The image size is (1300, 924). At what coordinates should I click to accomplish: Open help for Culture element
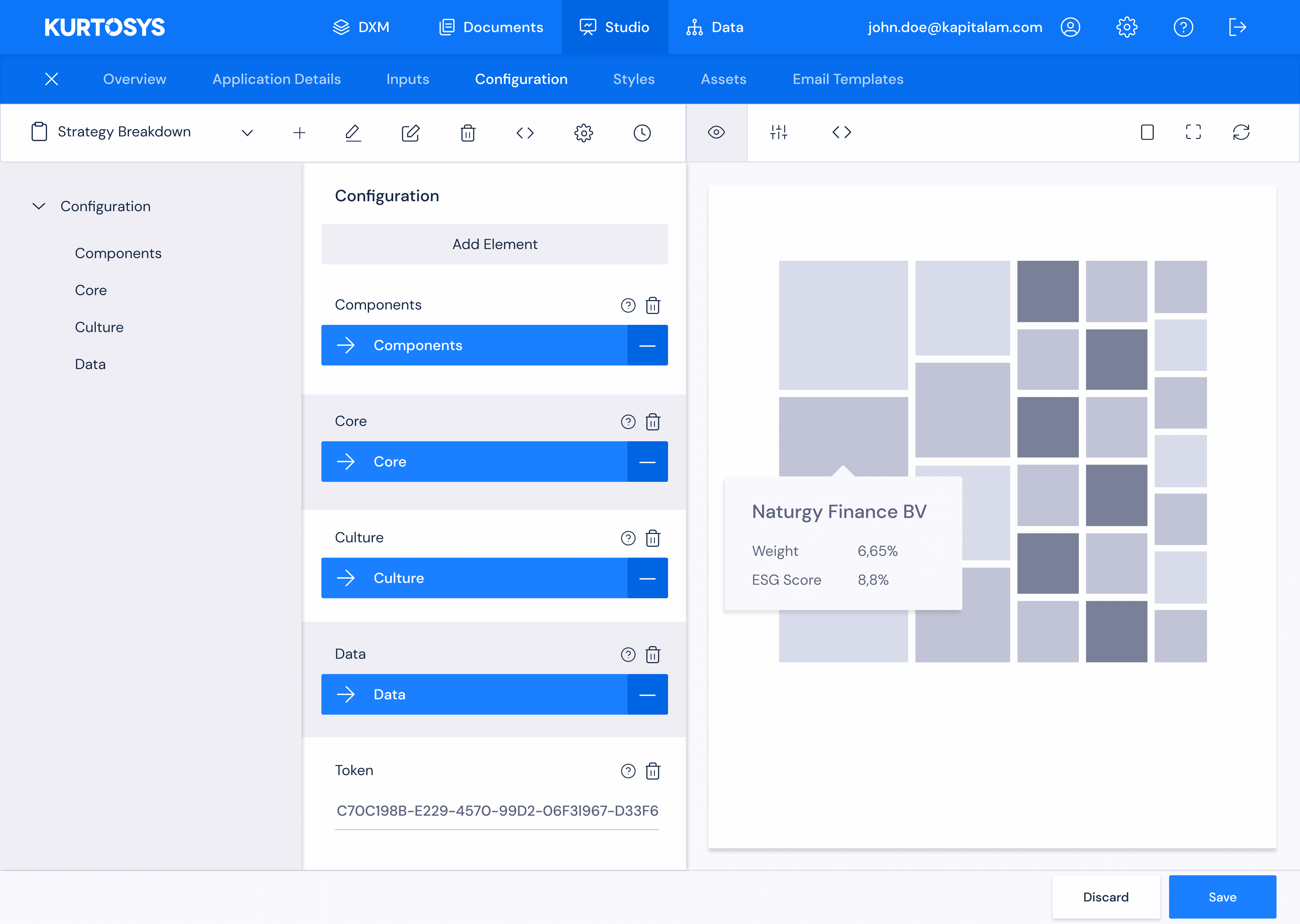[x=628, y=538]
